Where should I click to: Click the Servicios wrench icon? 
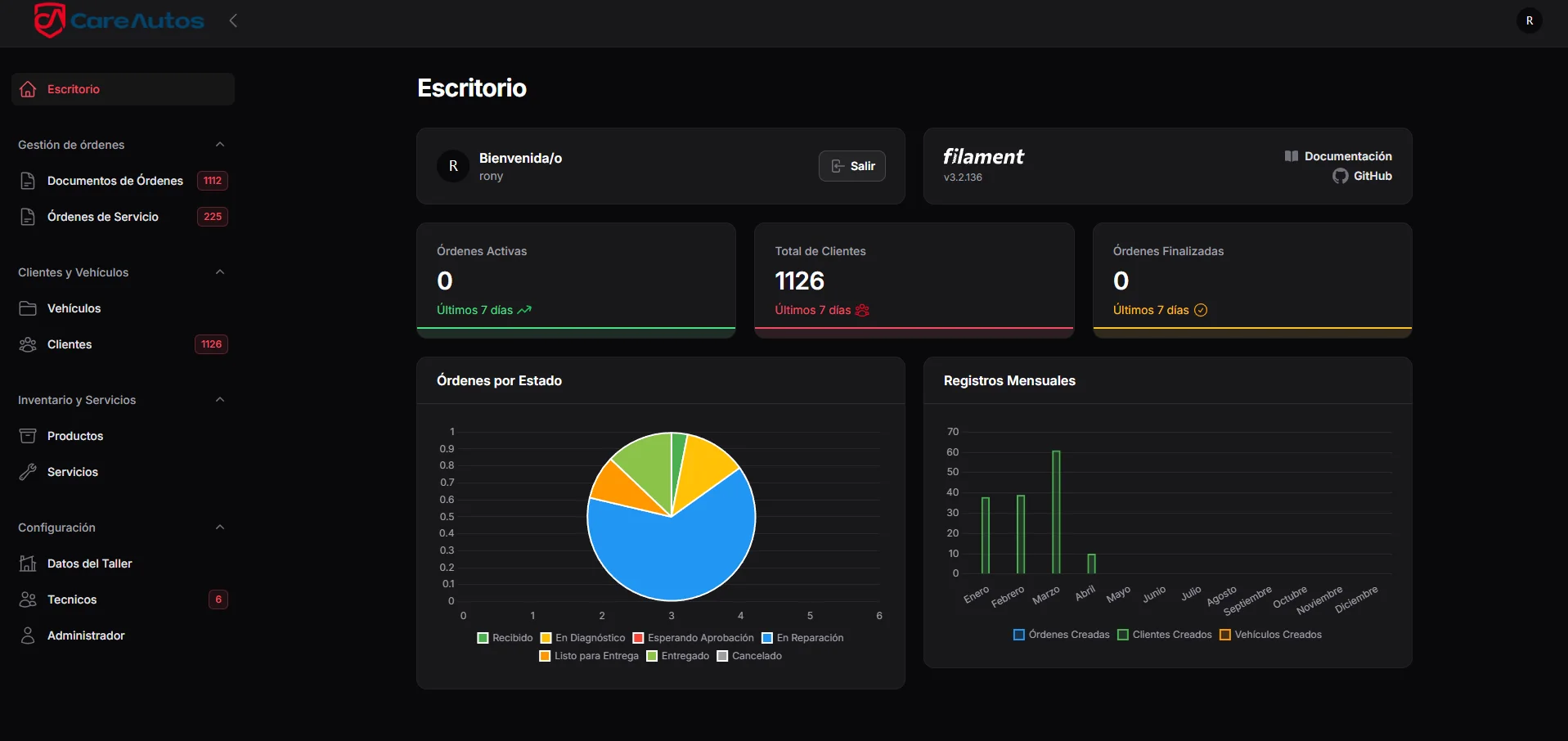[28, 472]
